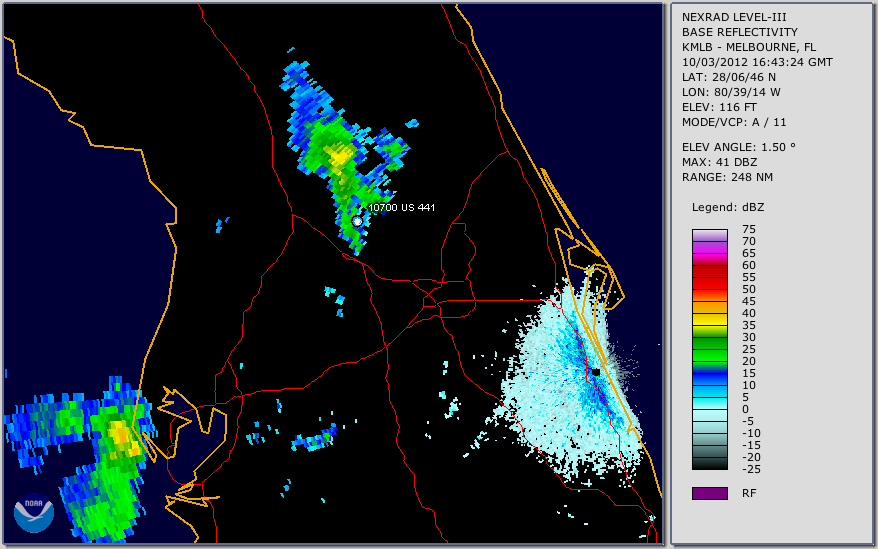Click the LON: 80/39/14 W text
878x549 pixels.
point(731,92)
